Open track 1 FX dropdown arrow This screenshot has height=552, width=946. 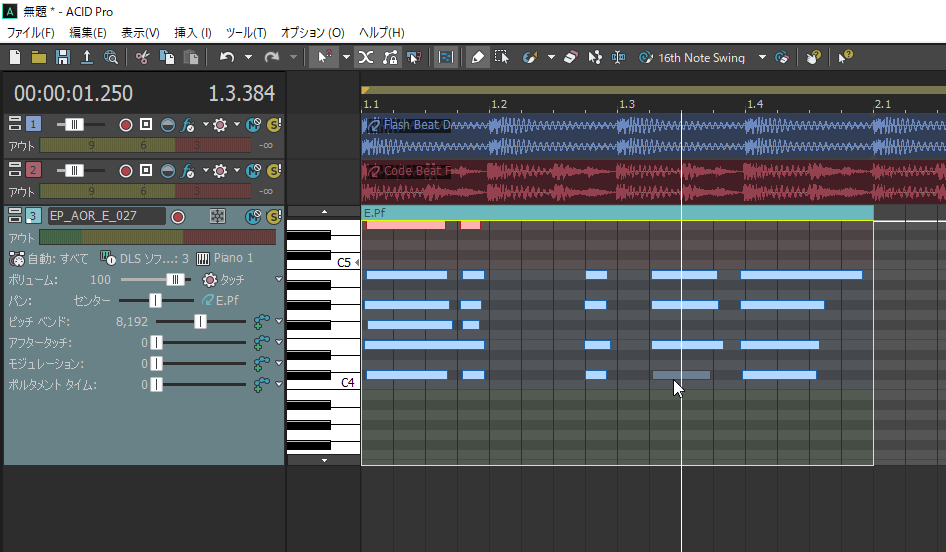pyautogui.click(x=205, y=124)
